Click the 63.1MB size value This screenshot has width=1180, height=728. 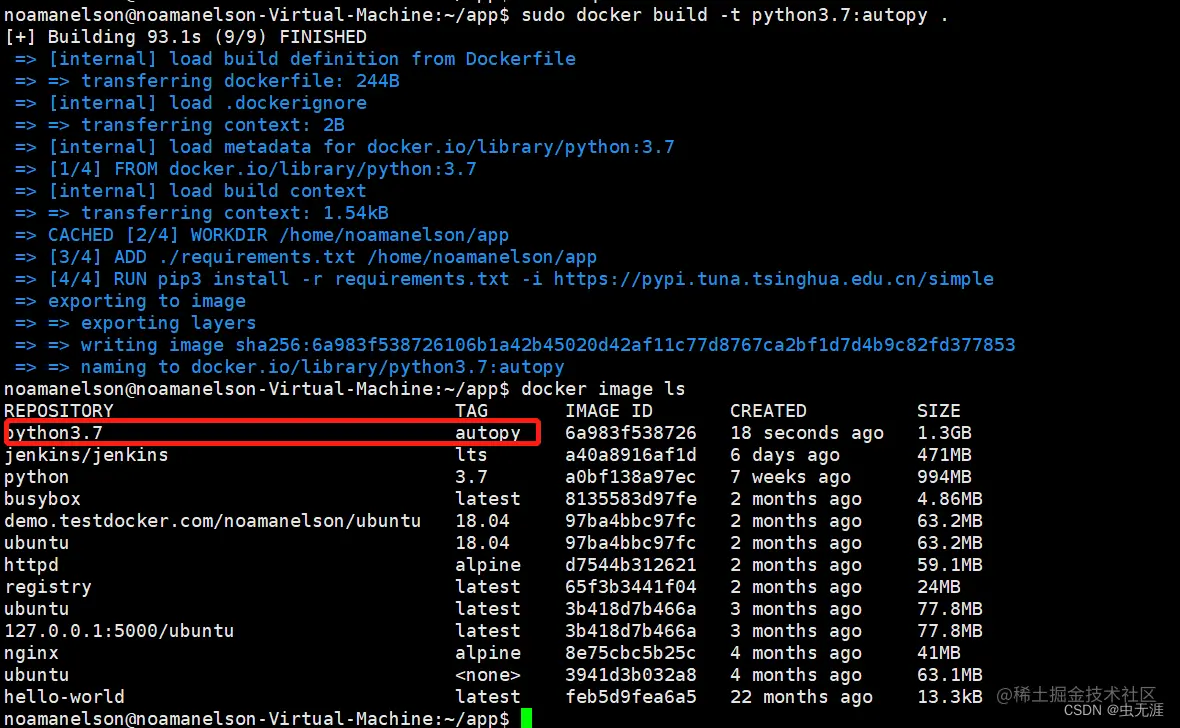click(x=949, y=675)
